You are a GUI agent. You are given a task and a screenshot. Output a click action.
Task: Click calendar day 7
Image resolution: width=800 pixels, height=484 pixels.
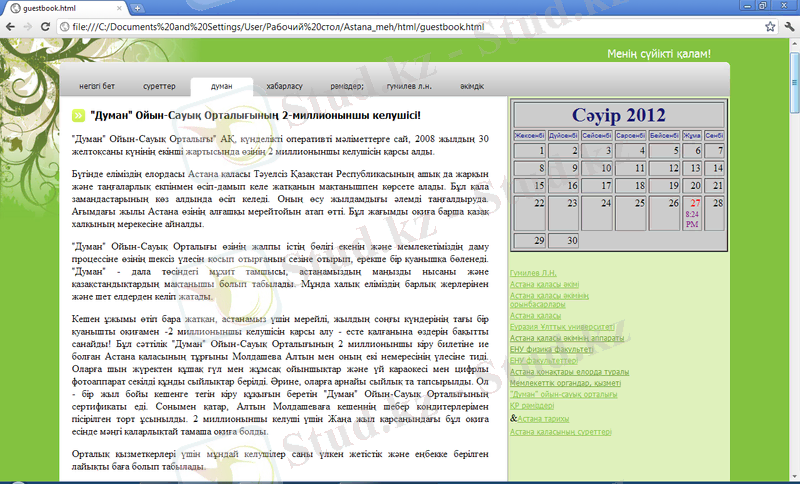click(x=714, y=151)
